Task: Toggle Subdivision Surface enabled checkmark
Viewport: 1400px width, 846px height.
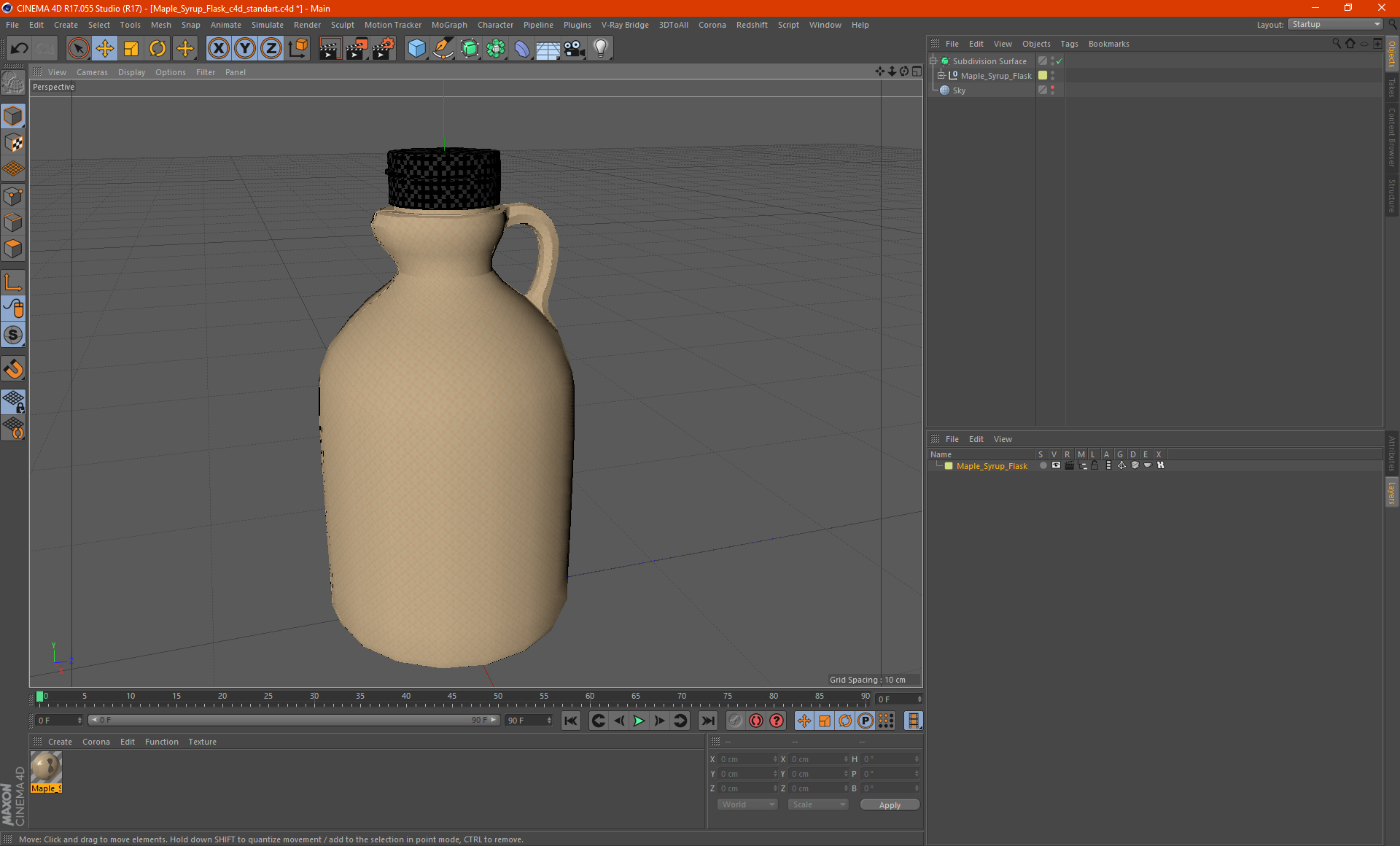Action: pyautogui.click(x=1059, y=61)
